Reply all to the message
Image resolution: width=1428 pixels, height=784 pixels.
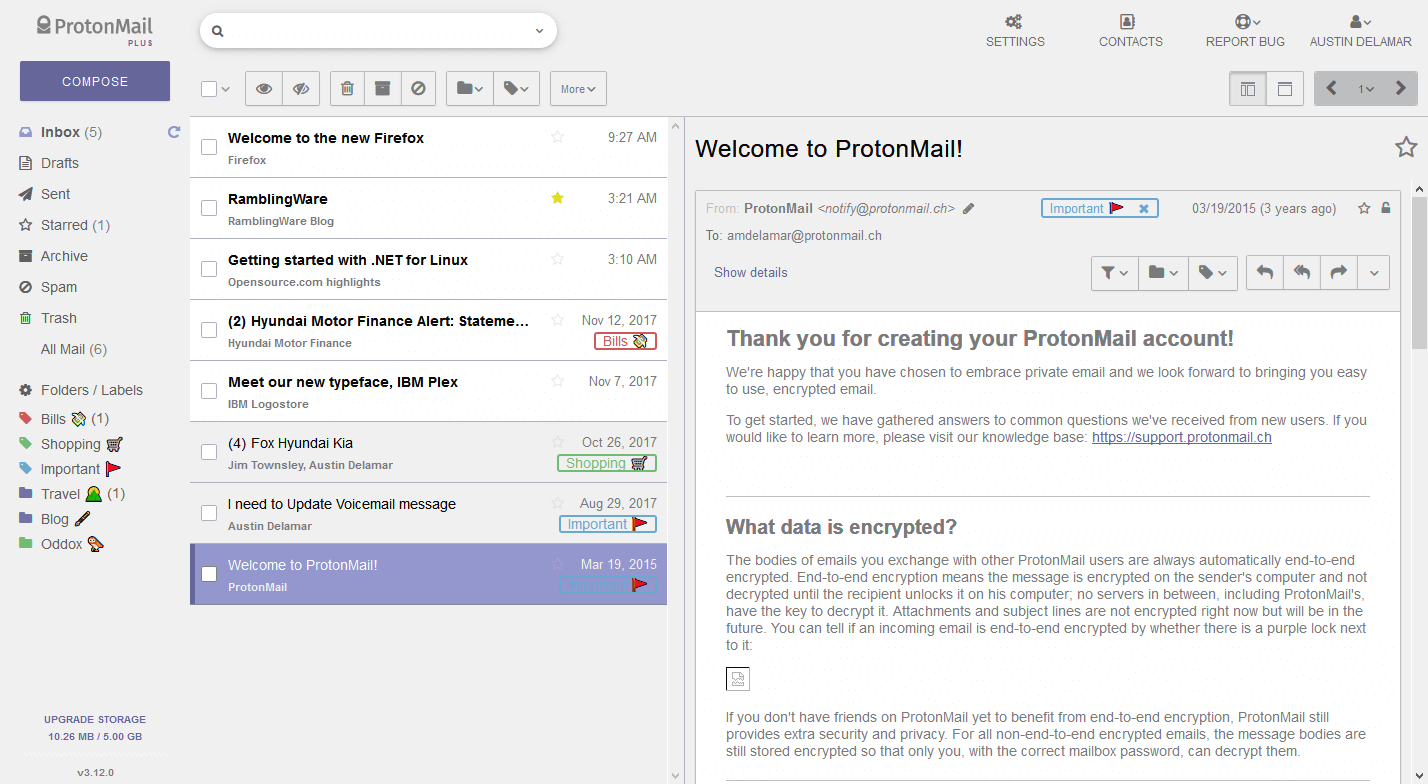point(1301,272)
